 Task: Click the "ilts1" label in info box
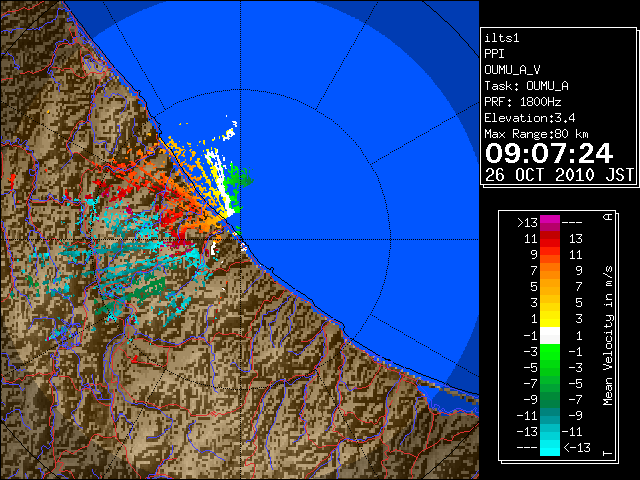coord(502,38)
